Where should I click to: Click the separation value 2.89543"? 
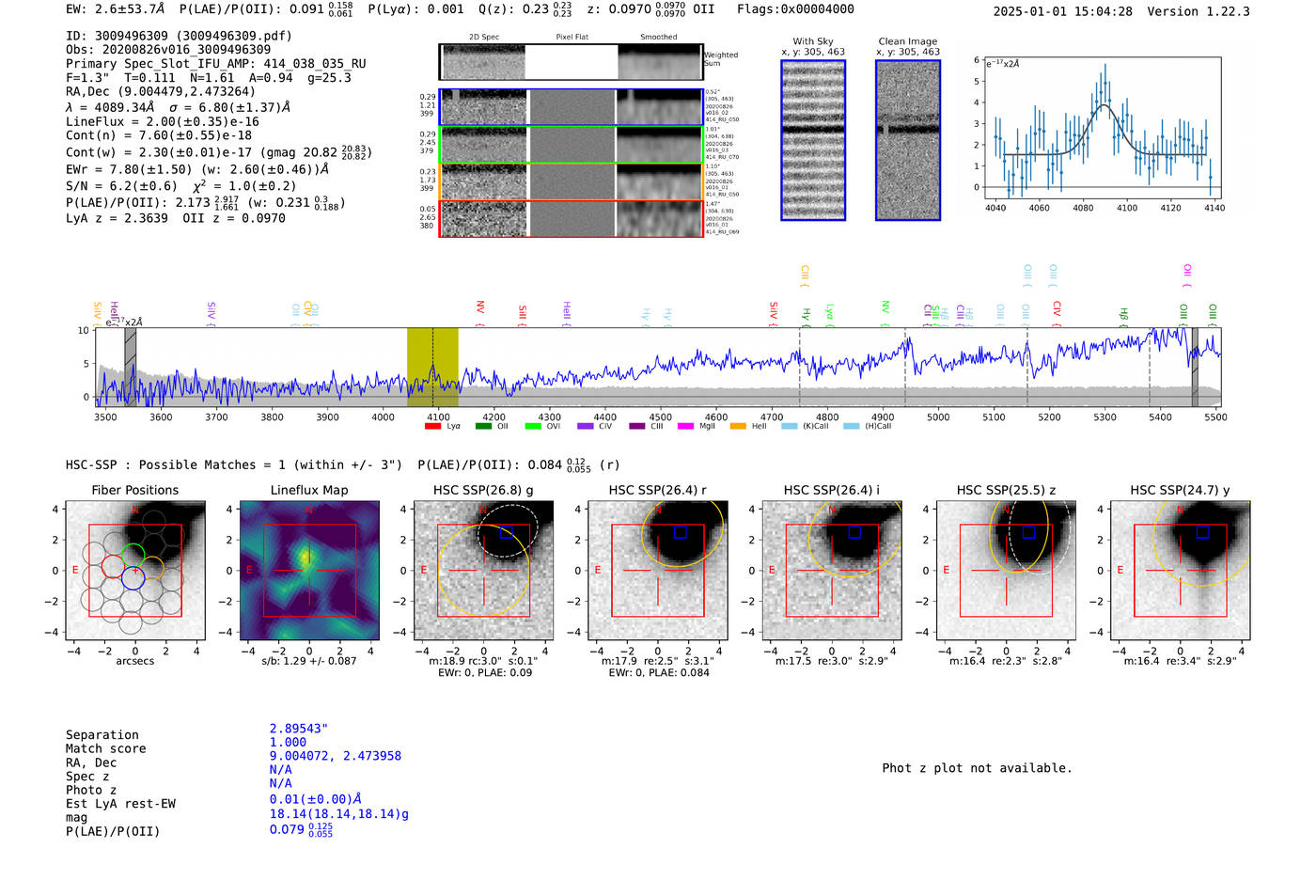pyautogui.click(x=299, y=729)
